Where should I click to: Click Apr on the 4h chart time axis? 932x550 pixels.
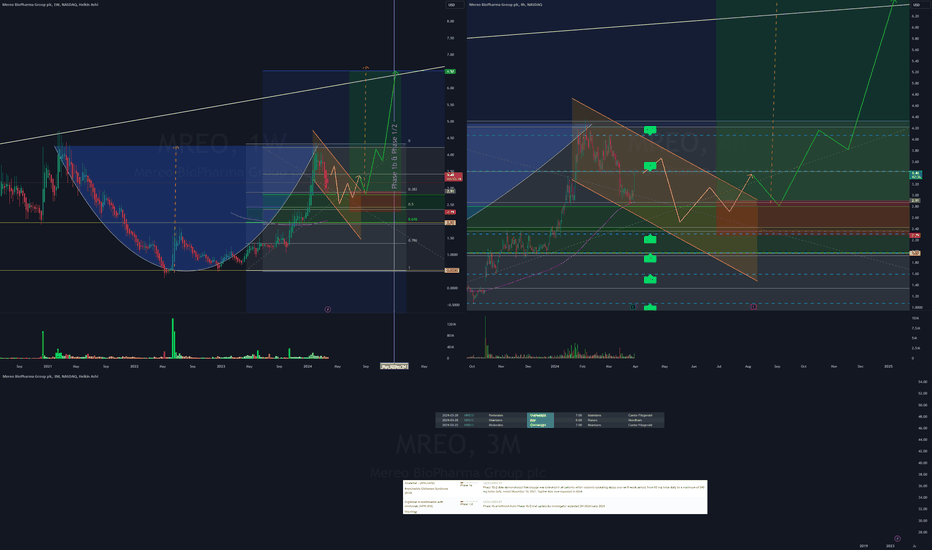[635, 366]
